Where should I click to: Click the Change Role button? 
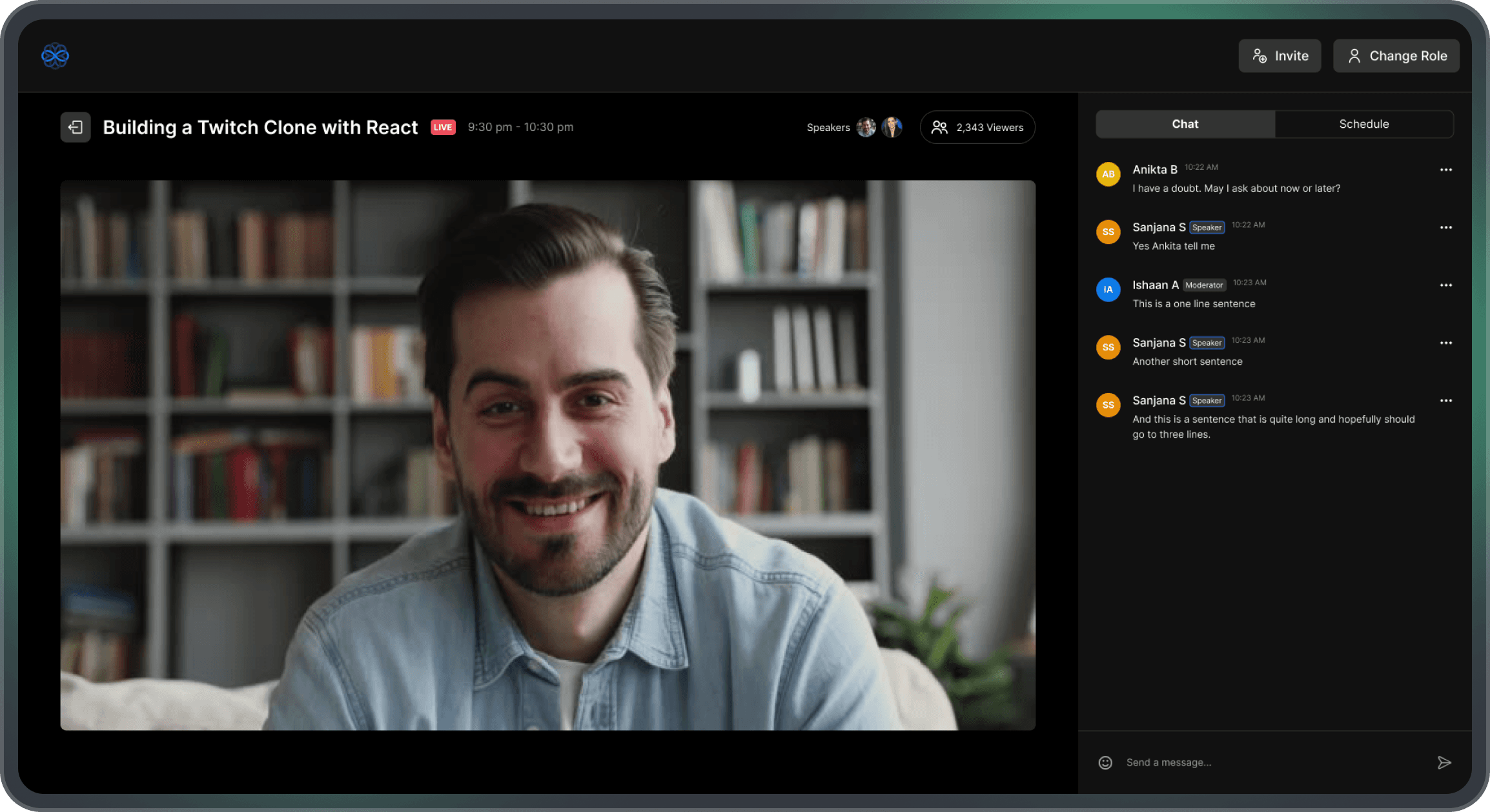pos(1396,56)
